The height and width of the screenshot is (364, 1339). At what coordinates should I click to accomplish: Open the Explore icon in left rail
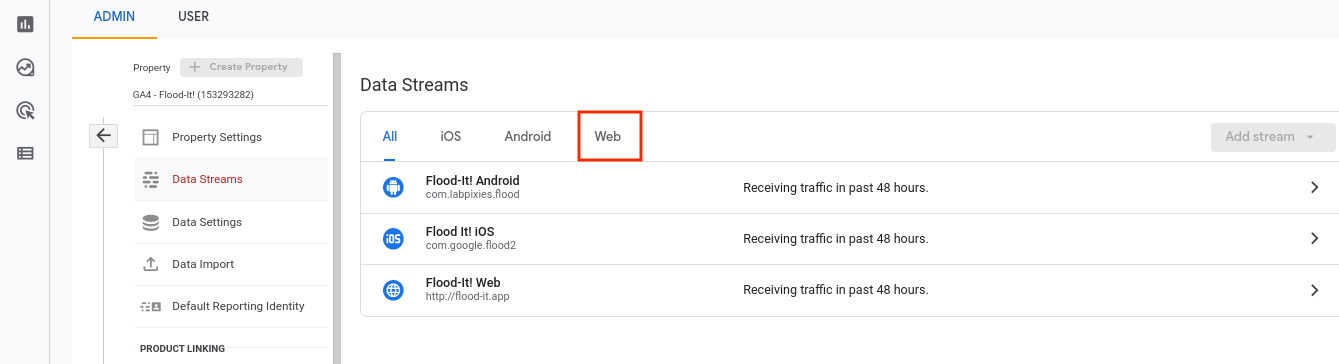[x=25, y=67]
